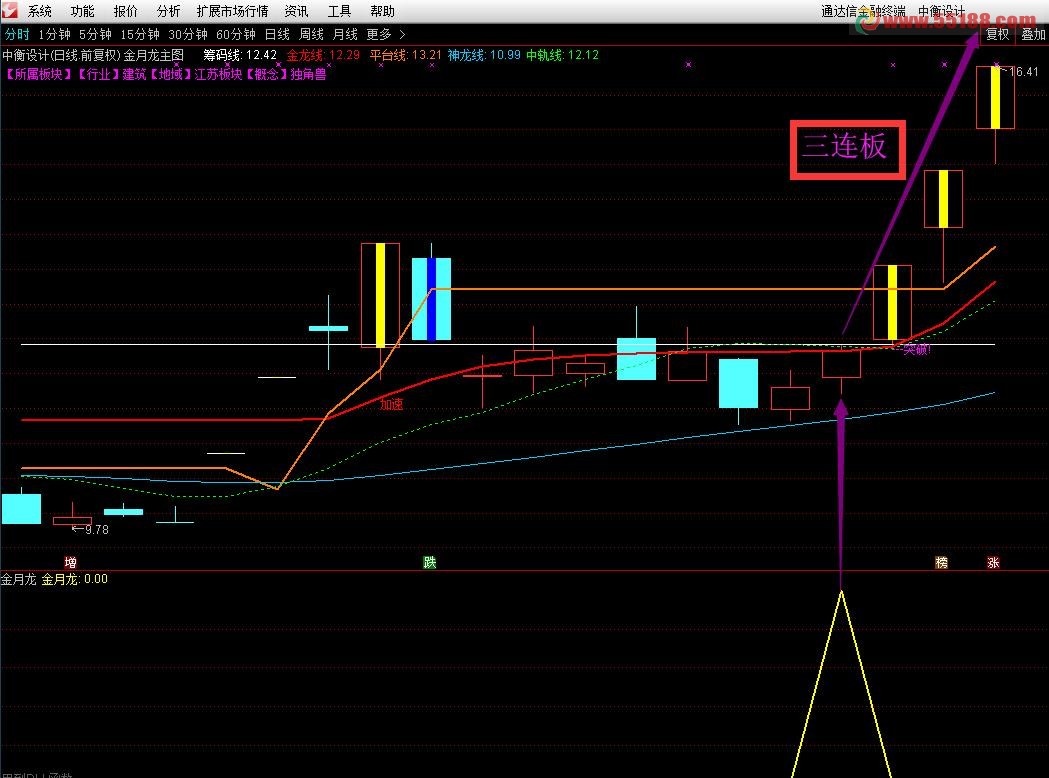
Task: Open the 分析 menu
Action: 169,12
